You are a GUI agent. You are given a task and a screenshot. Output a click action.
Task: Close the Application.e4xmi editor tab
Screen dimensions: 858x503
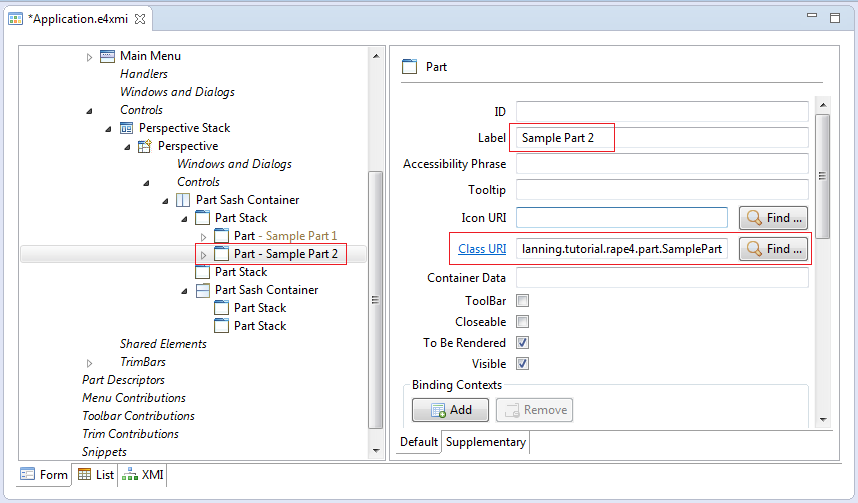pos(140,19)
